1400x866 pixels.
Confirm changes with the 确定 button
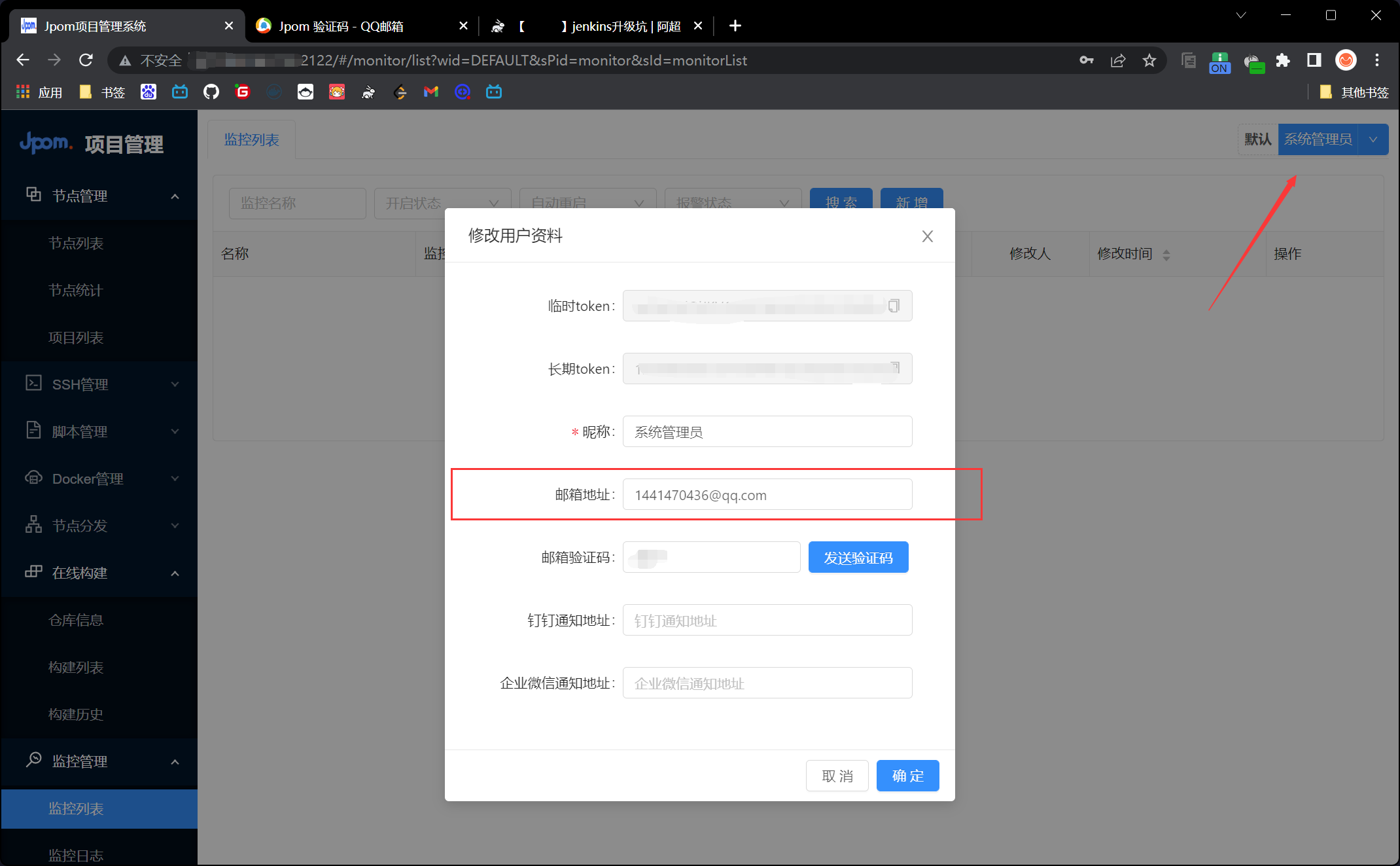tap(907, 776)
